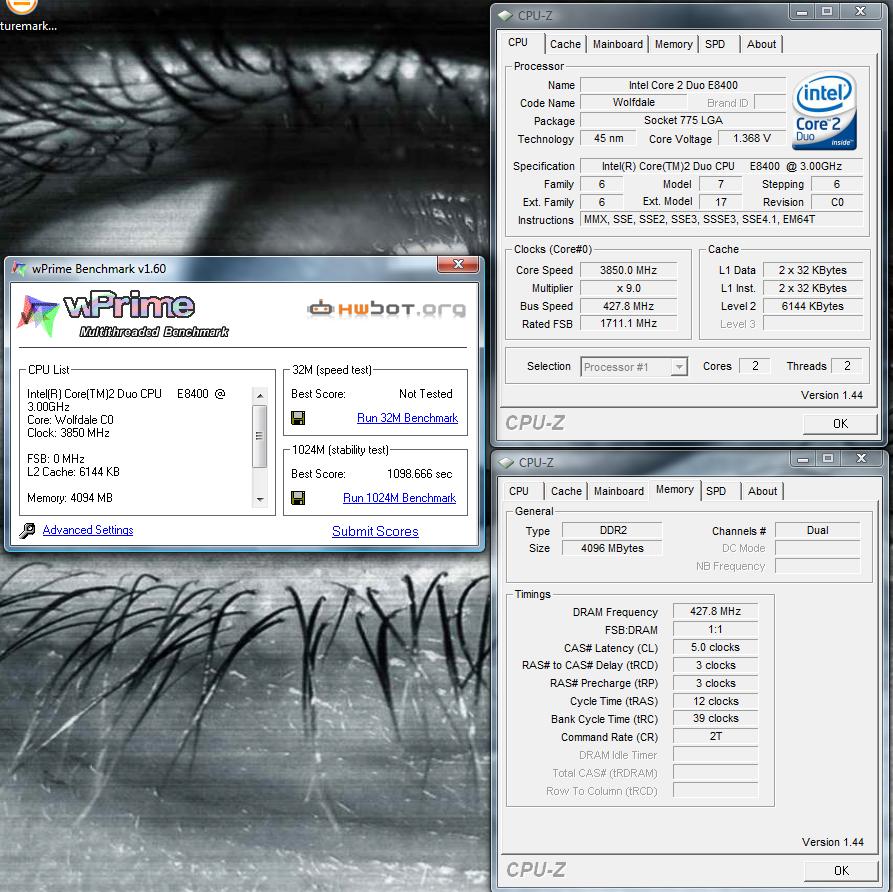Click the Package value Socket 775 LGA

point(683,120)
